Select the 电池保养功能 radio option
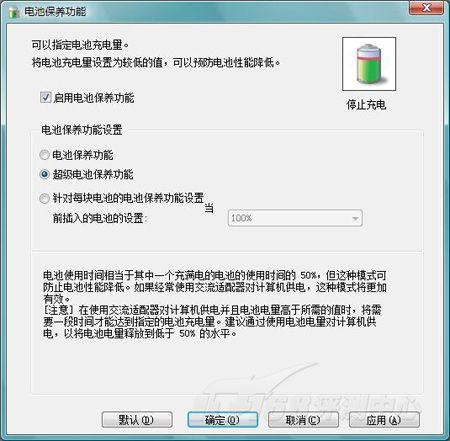The image size is (450, 441). (44, 155)
